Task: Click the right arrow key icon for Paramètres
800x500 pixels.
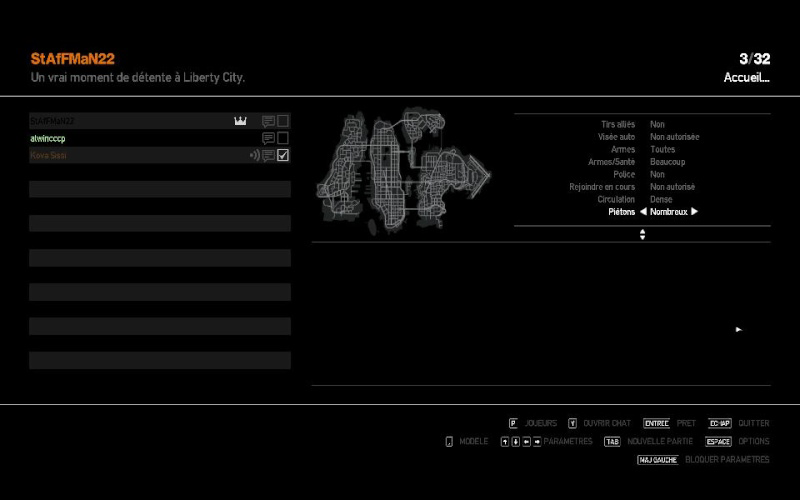Action: [537, 442]
